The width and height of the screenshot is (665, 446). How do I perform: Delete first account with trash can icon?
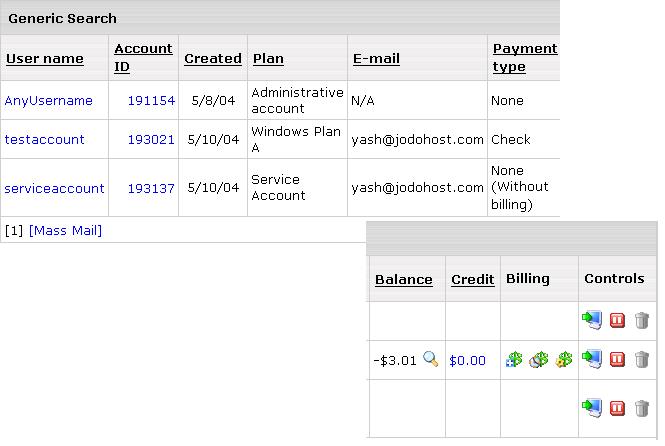[x=642, y=320]
